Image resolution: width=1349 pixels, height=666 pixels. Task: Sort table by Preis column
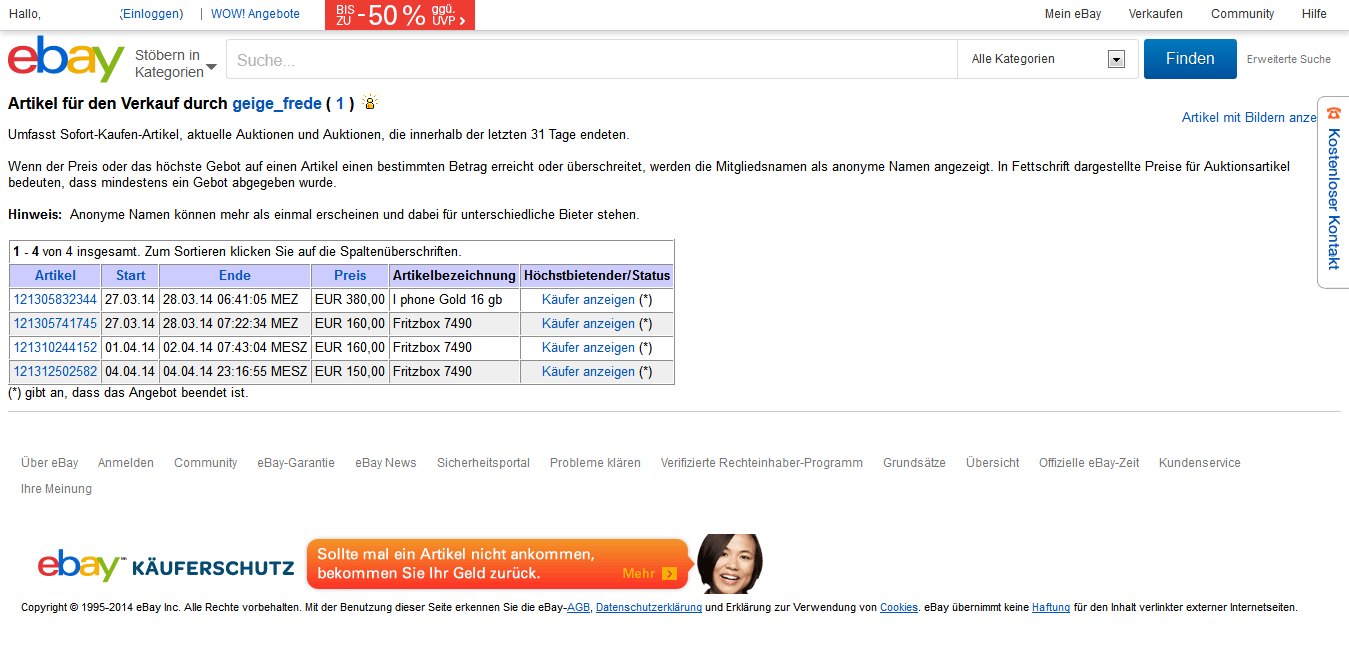[350, 275]
